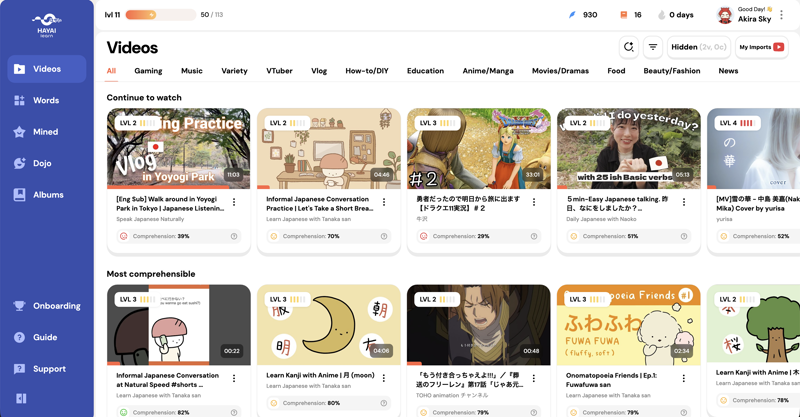Open channel Daily Japanese with Naoko
800x417 pixels.
(x=601, y=219)
